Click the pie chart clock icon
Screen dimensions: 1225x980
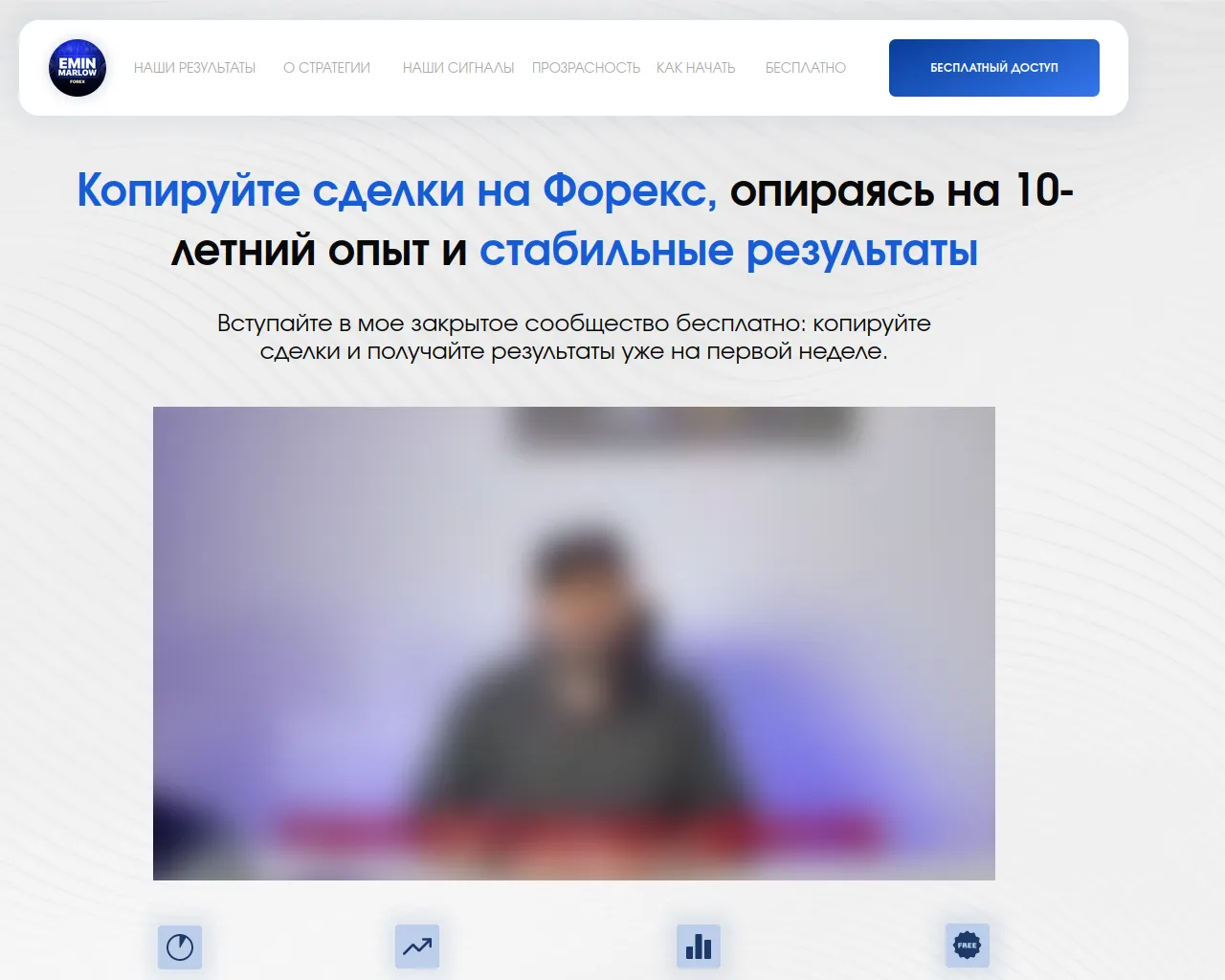[180, 947]
